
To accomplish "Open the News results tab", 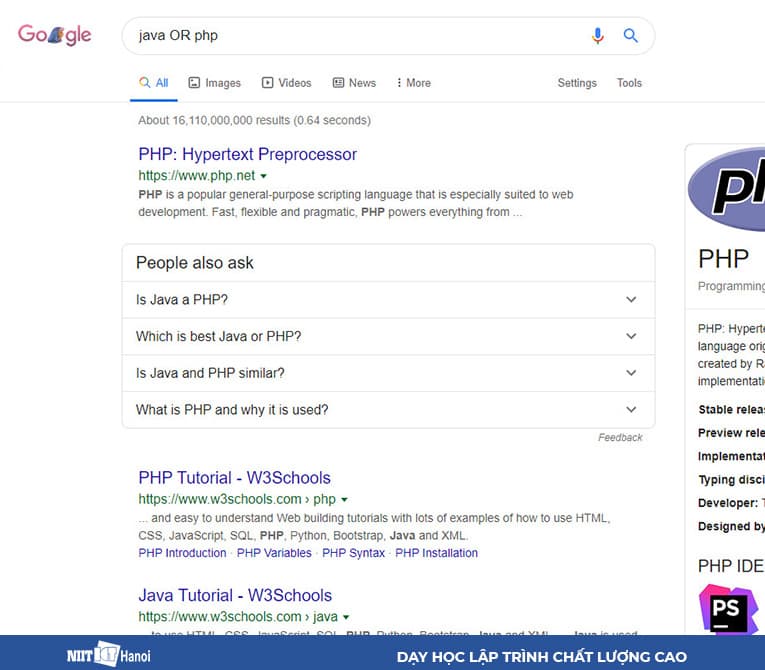I will coord(354,83).
